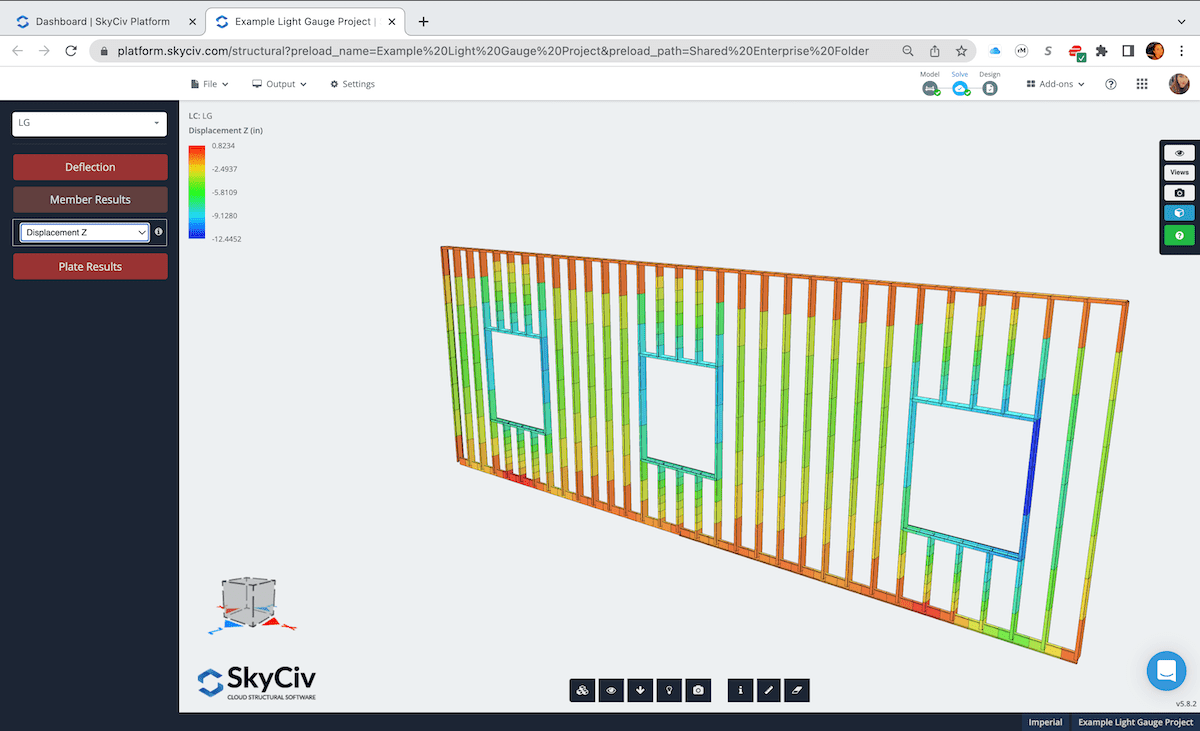Select the eraser tool in the bottom toolbar
This screenshot has height=731, width=1200.
(797, 690)
